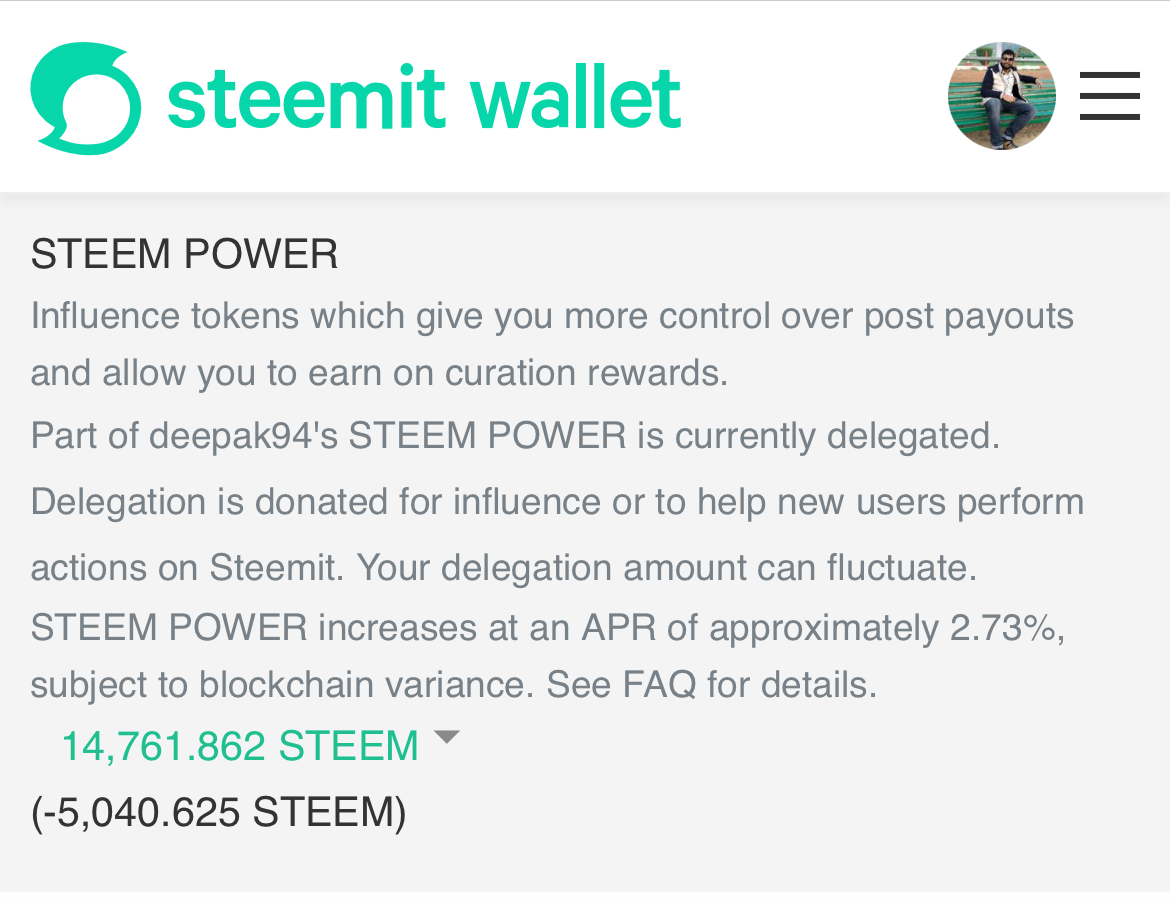Open the hamburger menu
Viewport: 1170px width, 904px height.
pos(1109,96)
